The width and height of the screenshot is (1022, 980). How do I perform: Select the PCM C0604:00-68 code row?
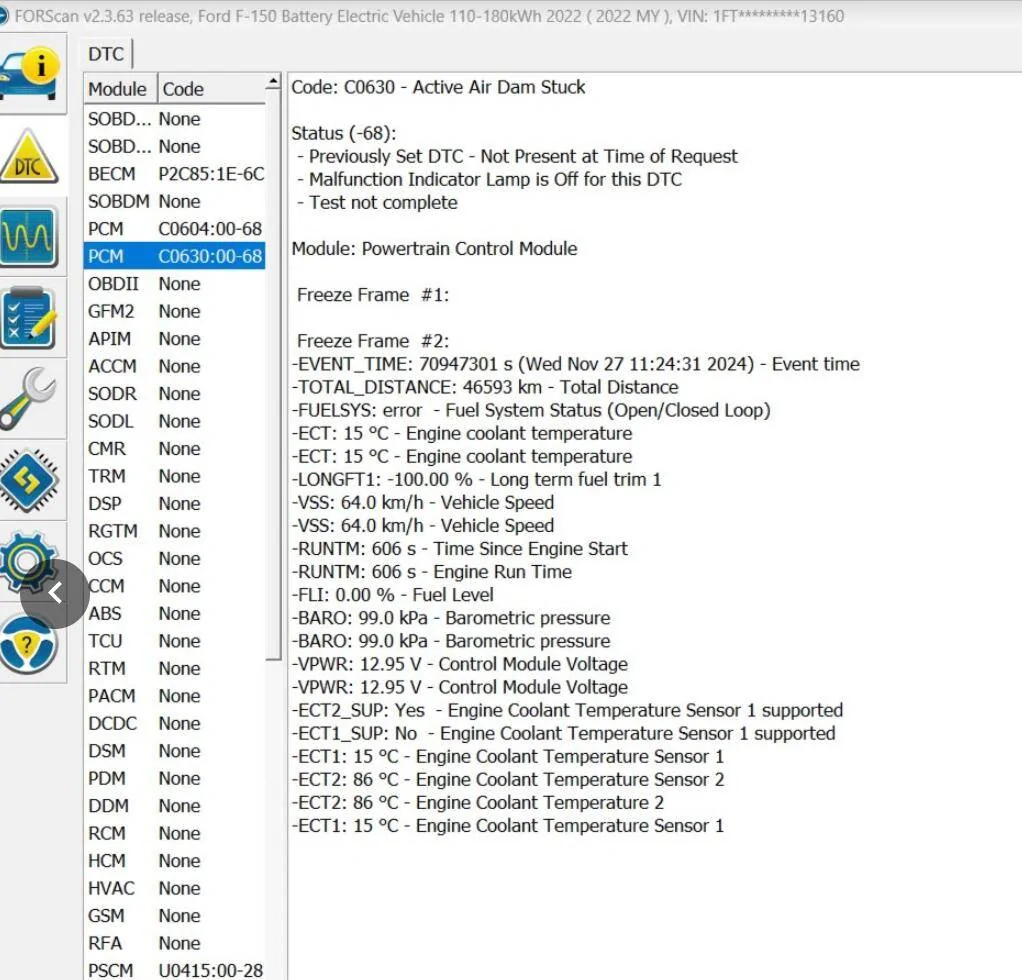point(175,229)
